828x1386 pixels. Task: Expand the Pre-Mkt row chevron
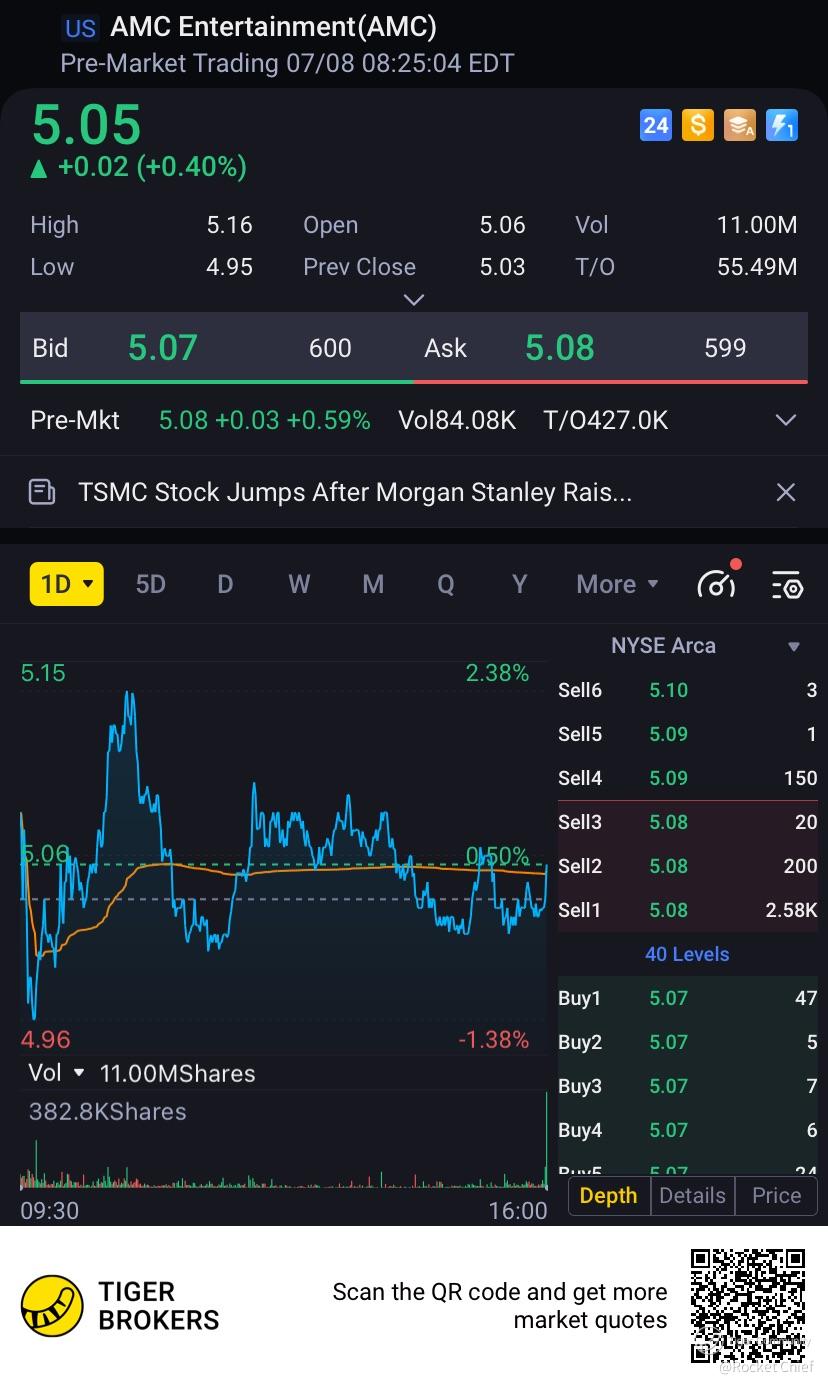tap(786, 420)
